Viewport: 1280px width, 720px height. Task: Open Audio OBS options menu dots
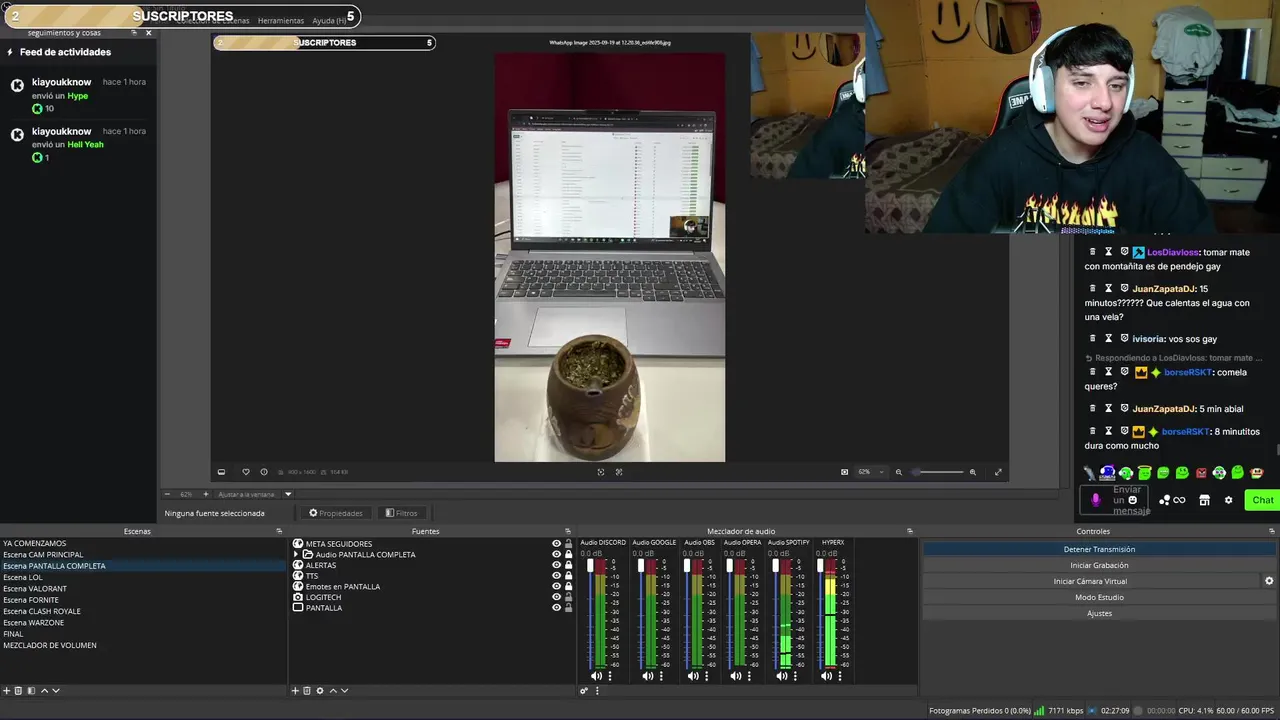coord(706,676)
